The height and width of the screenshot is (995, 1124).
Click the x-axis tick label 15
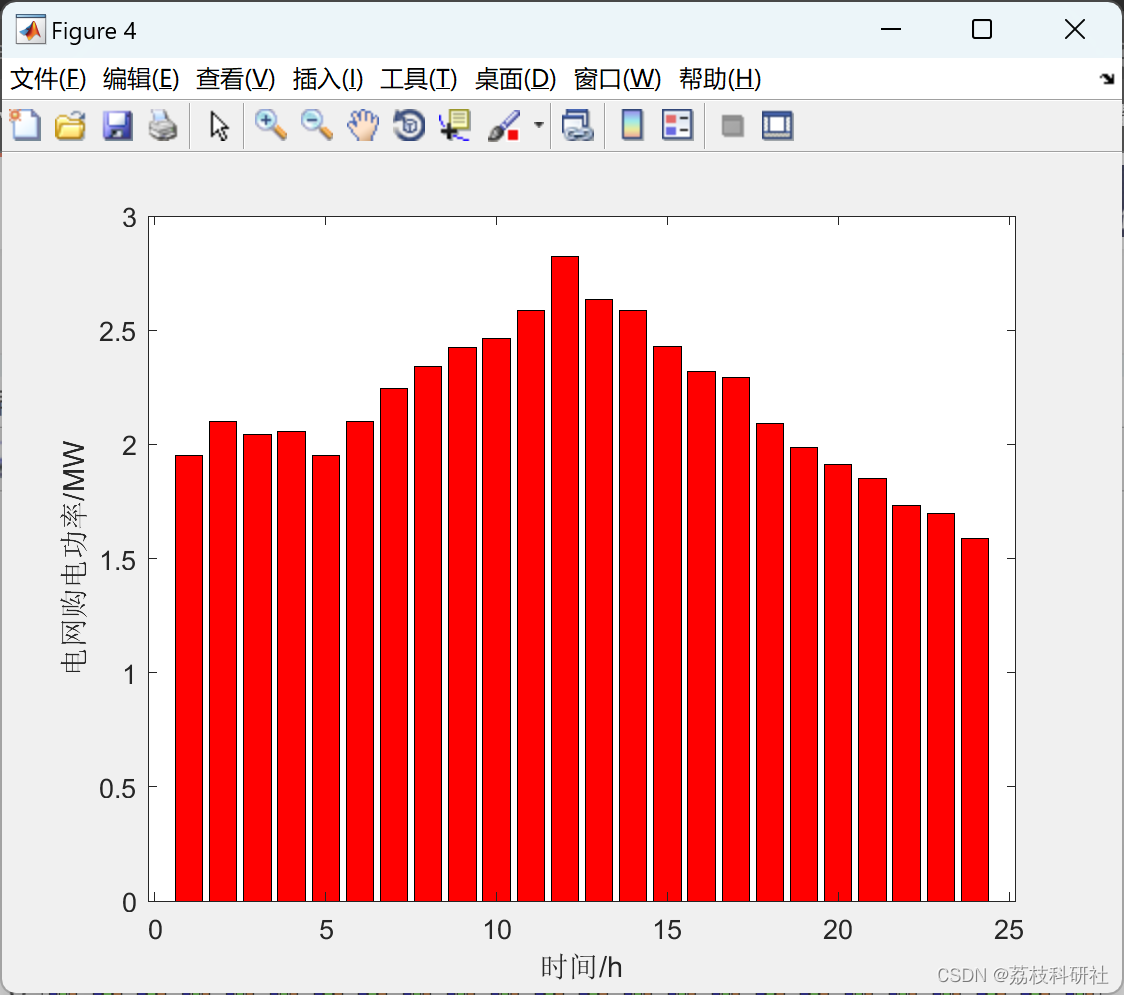tap(667, 930)
